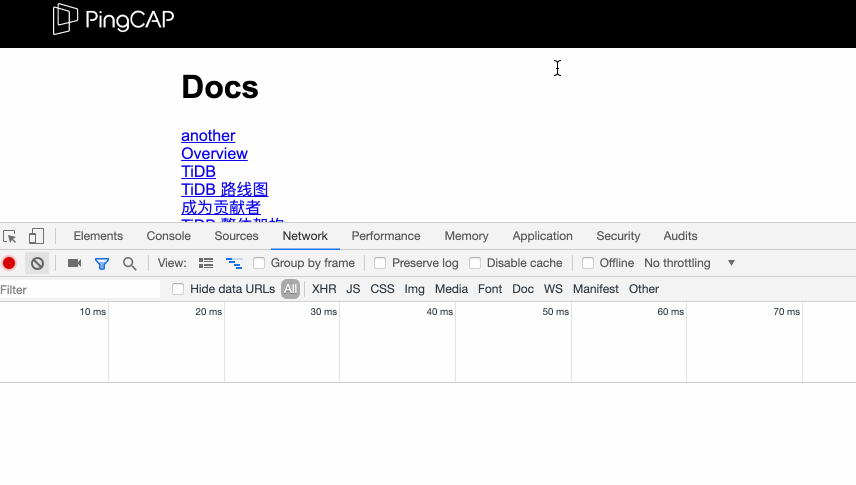Open the Overview docs link

click(214, 153)
